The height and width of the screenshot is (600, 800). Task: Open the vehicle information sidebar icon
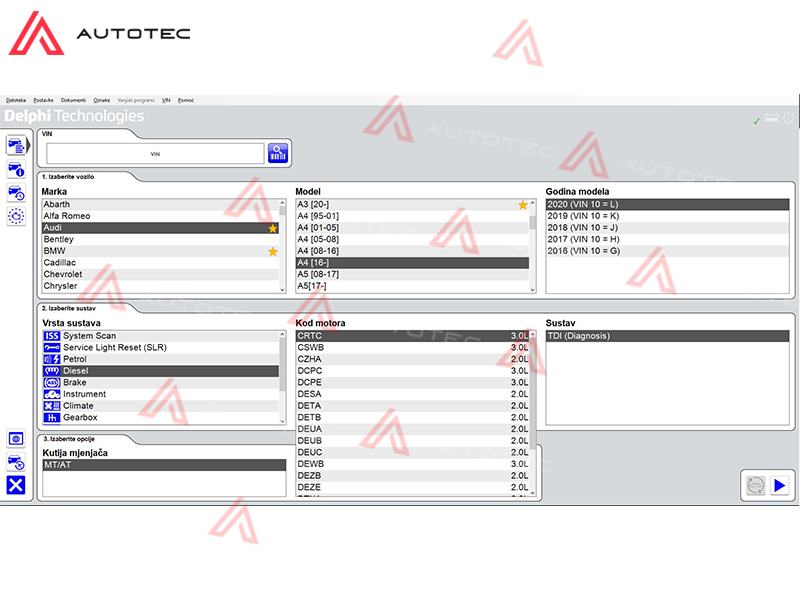click(16, 169)
